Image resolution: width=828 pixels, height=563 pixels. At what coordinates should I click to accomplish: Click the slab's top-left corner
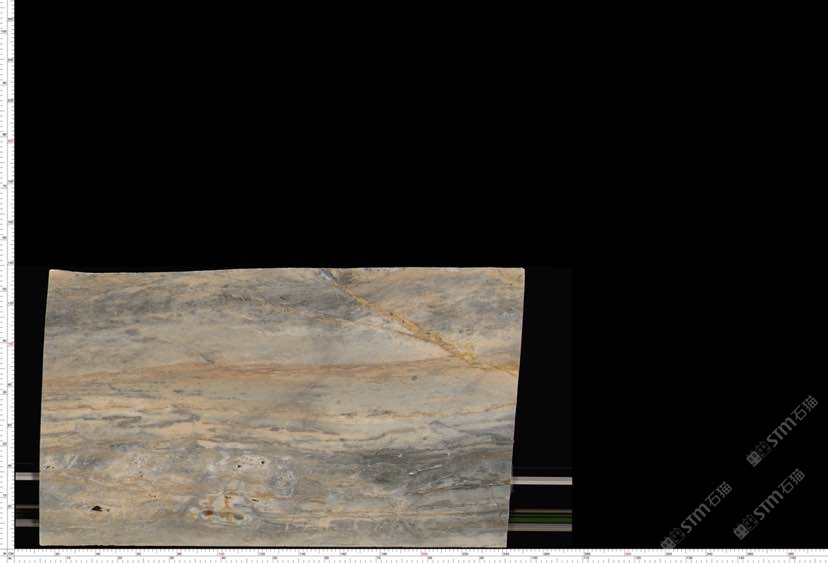coord(52,272)
